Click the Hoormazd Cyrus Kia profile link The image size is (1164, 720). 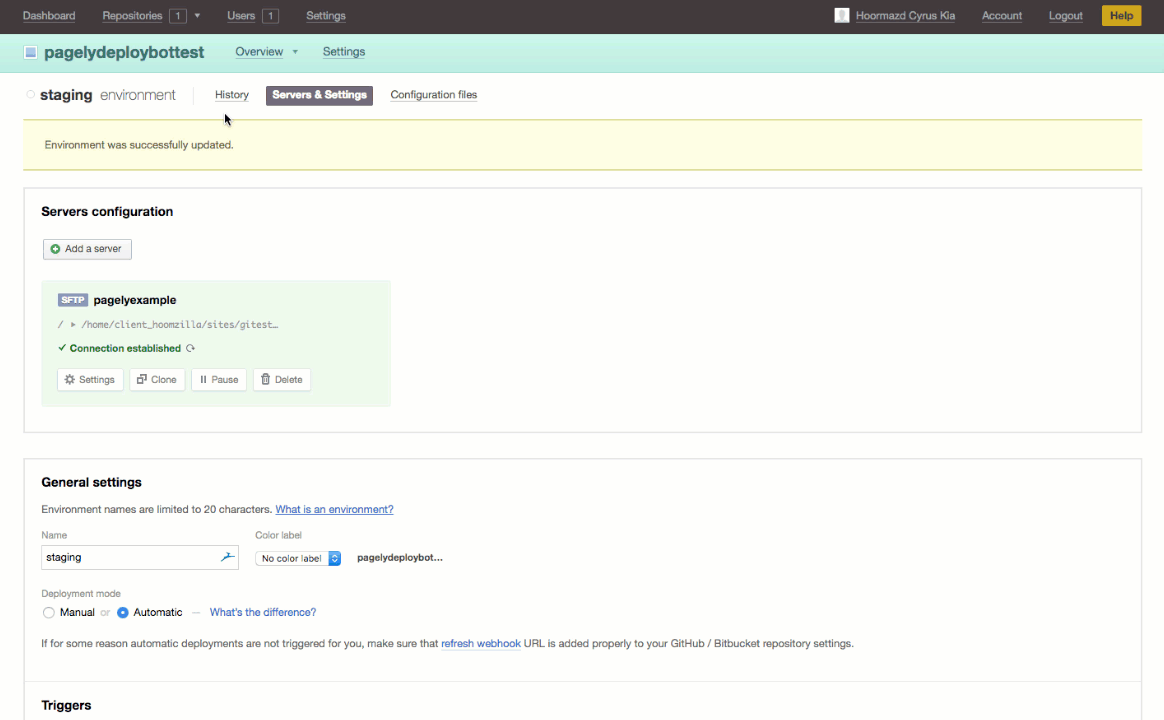click(905, 16)
